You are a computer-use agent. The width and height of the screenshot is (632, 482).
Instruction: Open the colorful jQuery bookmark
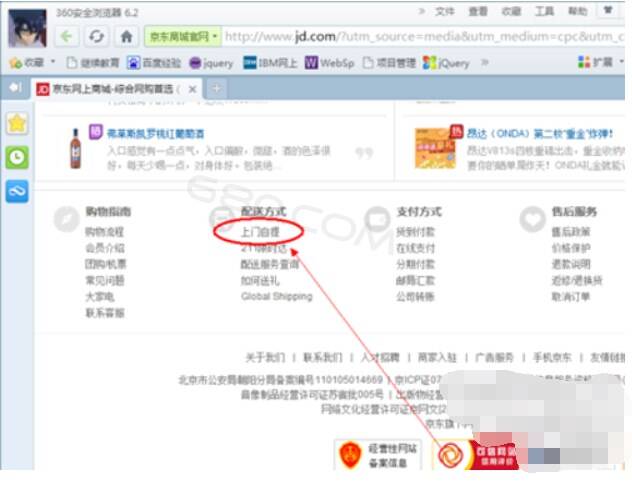[x=446, y=63]
